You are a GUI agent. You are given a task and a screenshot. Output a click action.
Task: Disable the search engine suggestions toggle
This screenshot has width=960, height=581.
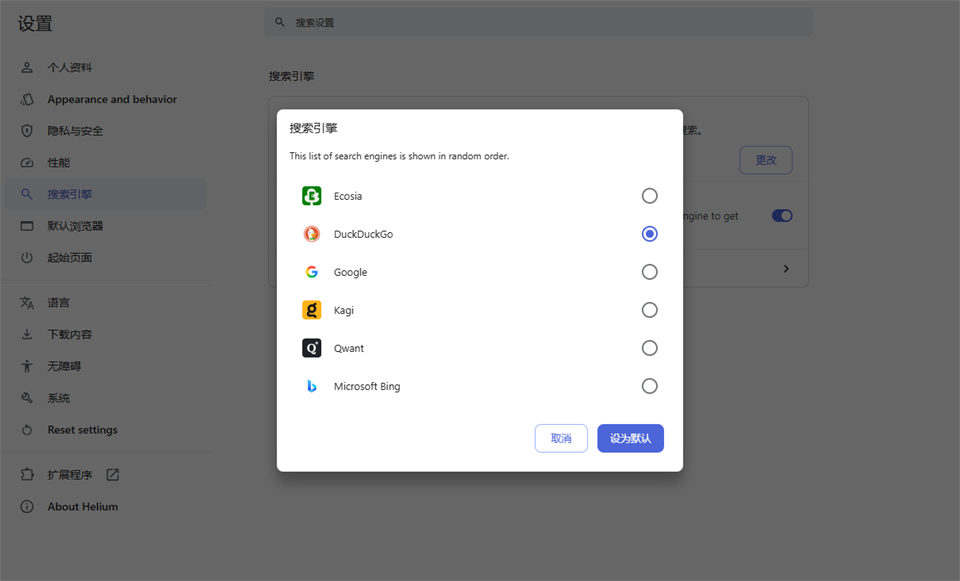tap(781, 214)
